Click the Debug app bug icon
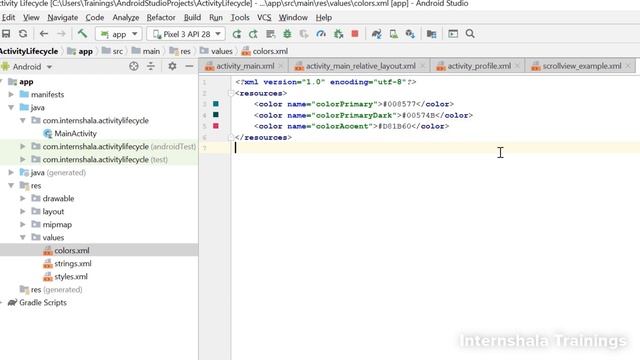The width and height of the screenshot is (640, 360). pyautogui.click(x=287, y=34)
